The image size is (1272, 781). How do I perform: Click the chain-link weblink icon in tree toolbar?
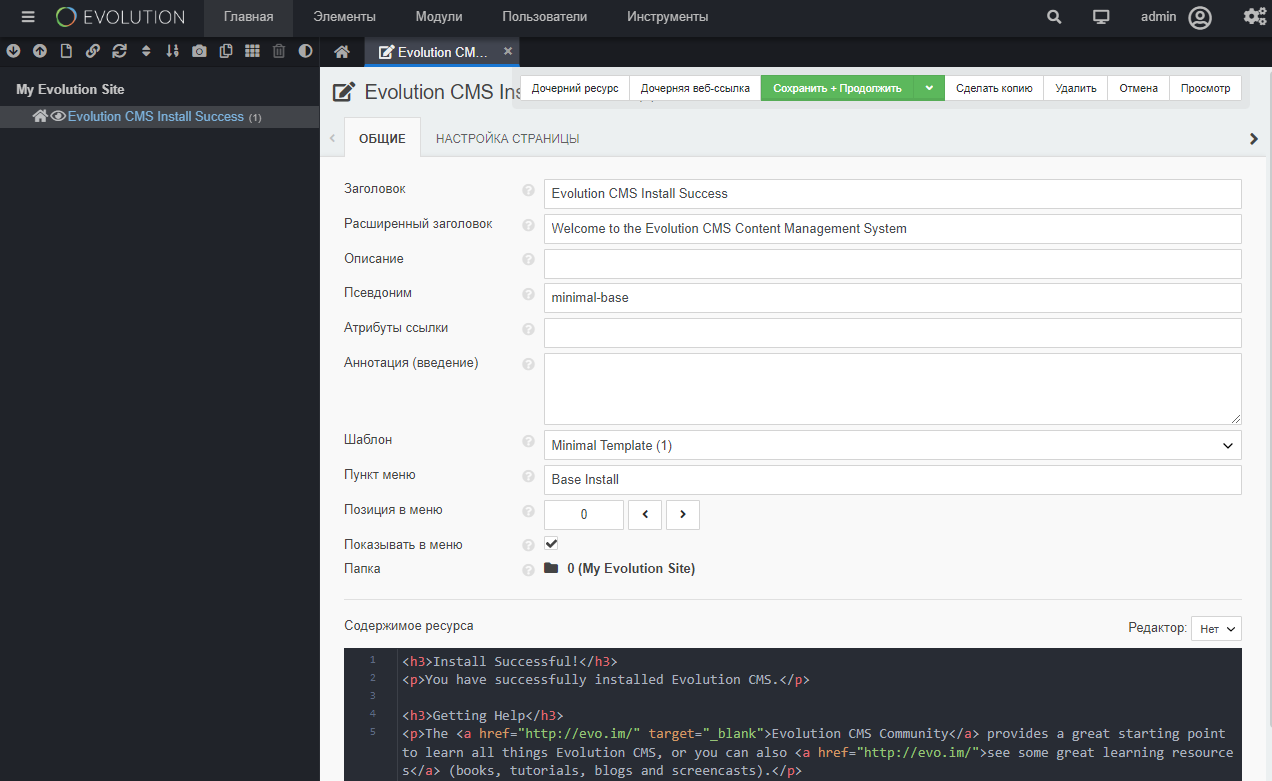tap(93, 51)
